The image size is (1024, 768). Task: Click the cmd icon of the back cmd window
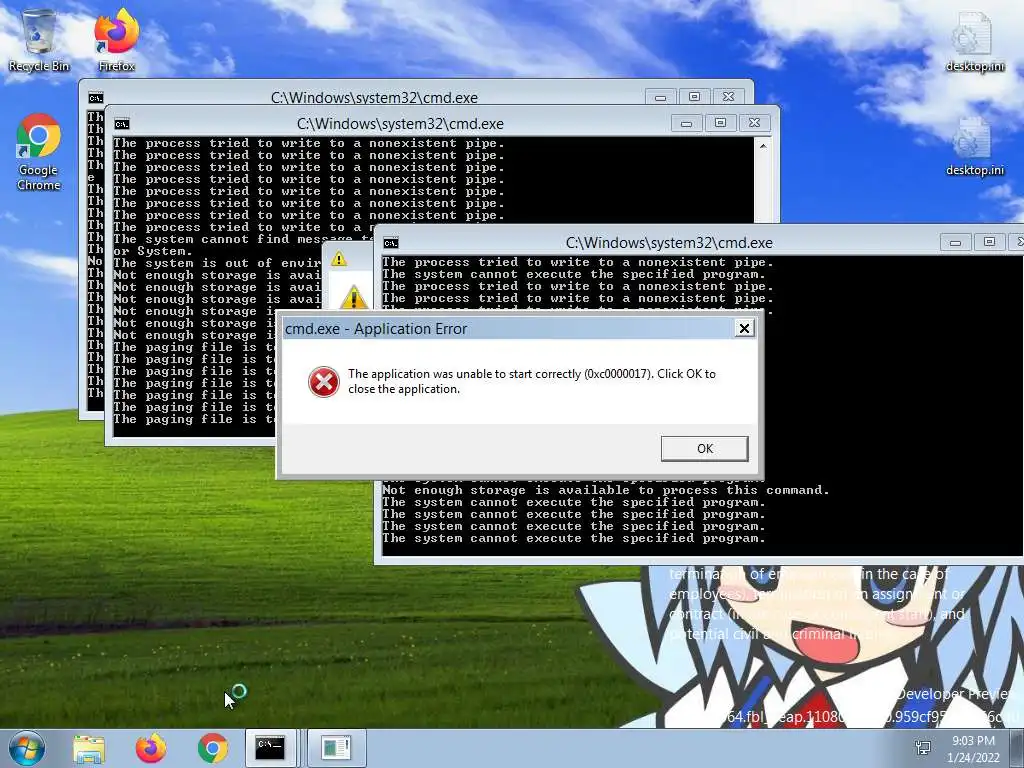pos(95,98)
